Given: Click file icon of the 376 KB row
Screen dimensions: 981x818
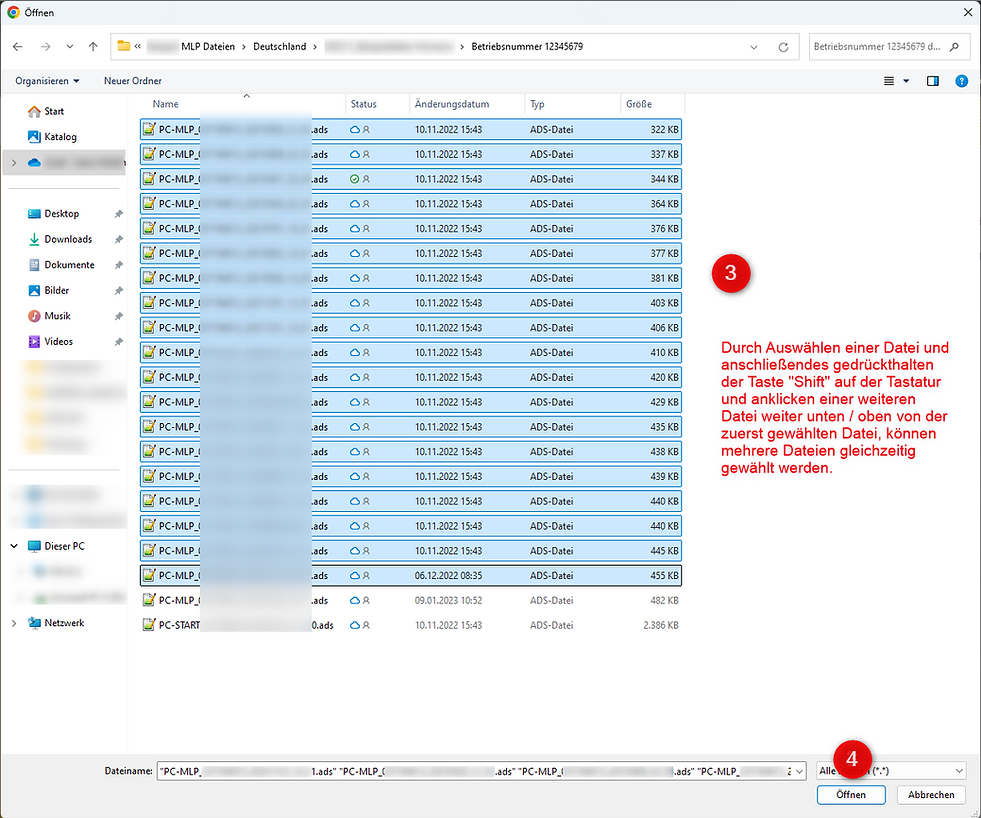Looking at the screenshot, I should point(149,228).
